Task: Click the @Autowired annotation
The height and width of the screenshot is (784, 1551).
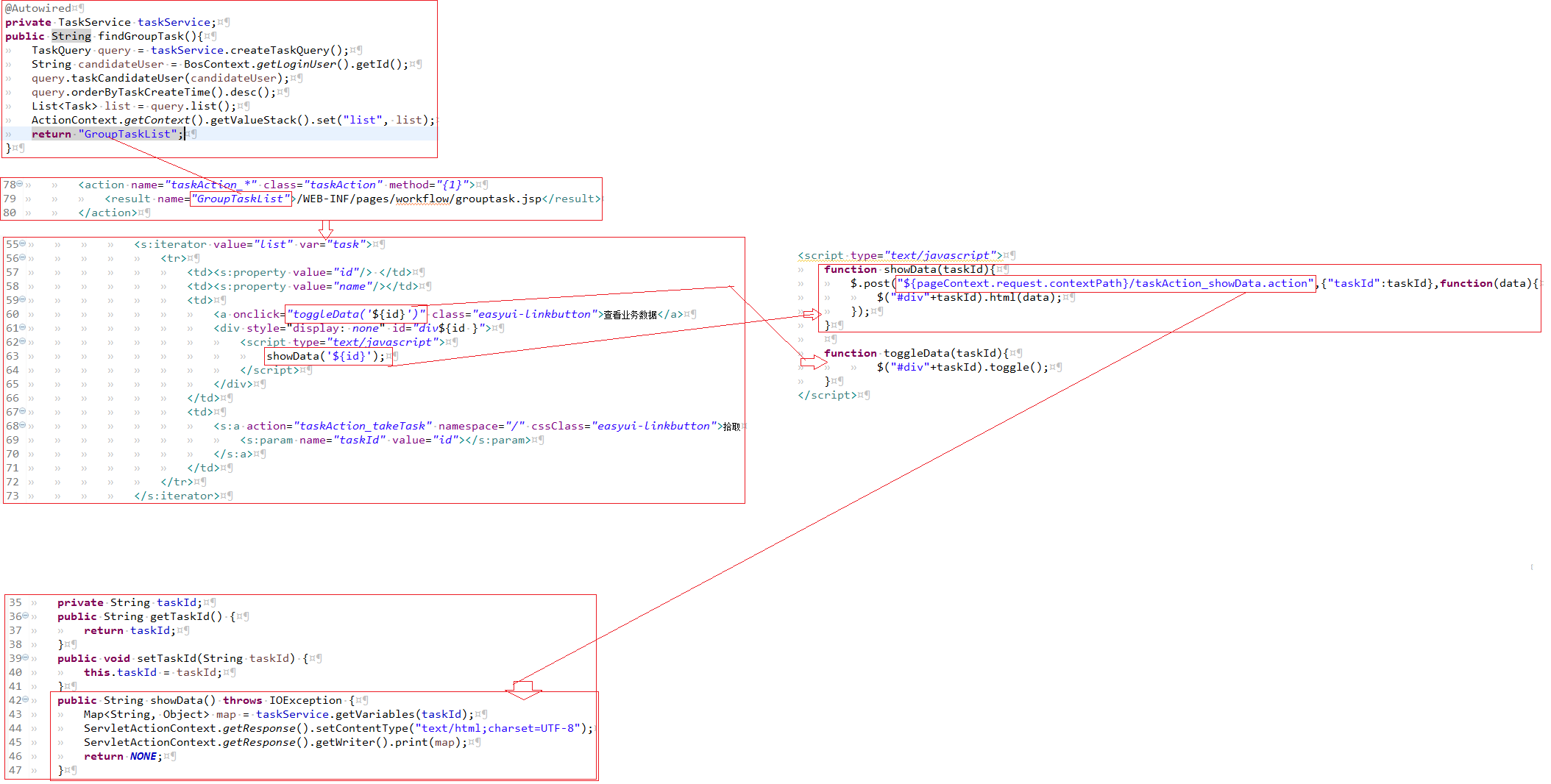Action: pyautogui.click(x=38, y=8)
